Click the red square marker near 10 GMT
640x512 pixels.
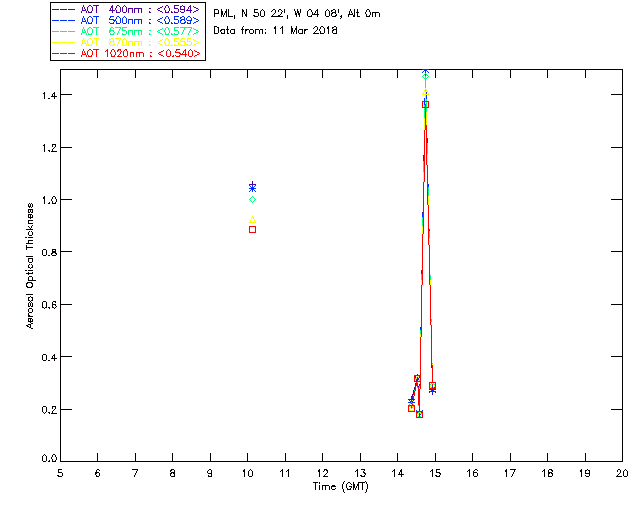click(x=252, y=229)
